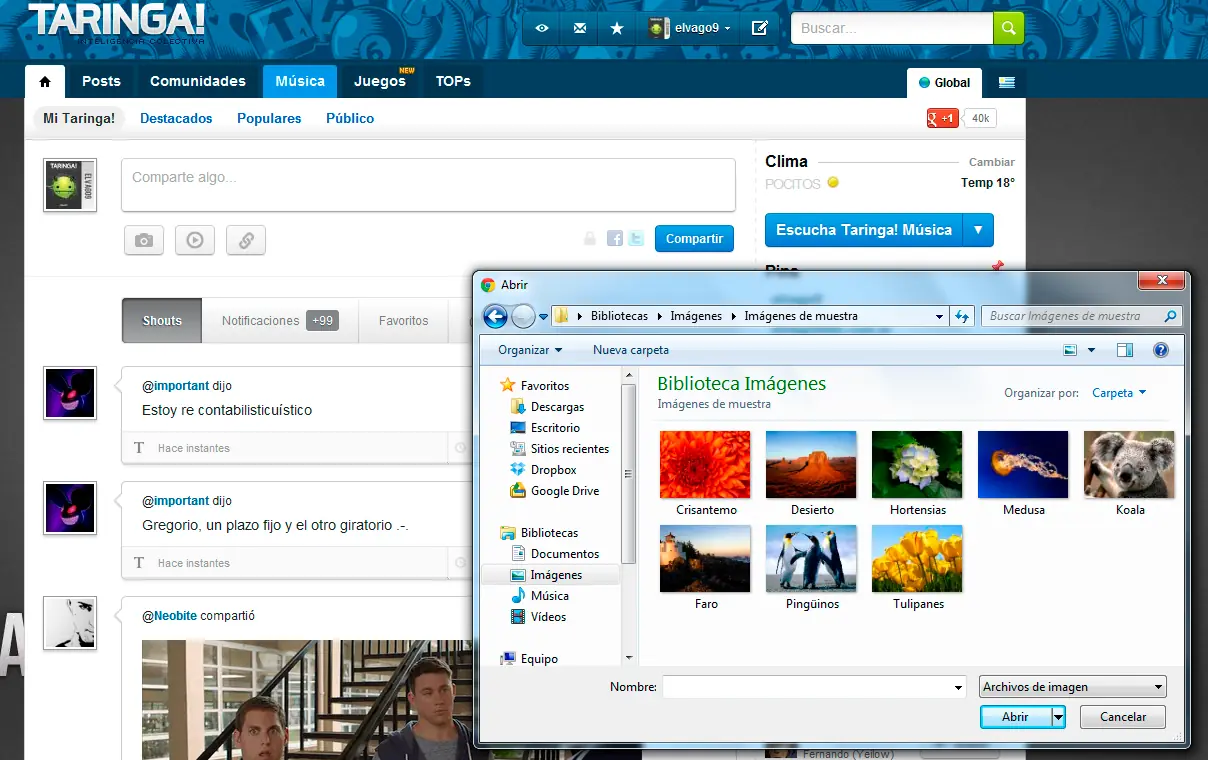1208x760 pixels.
Task: Select the country flag icon next to Global
Action: (1007, 83)
